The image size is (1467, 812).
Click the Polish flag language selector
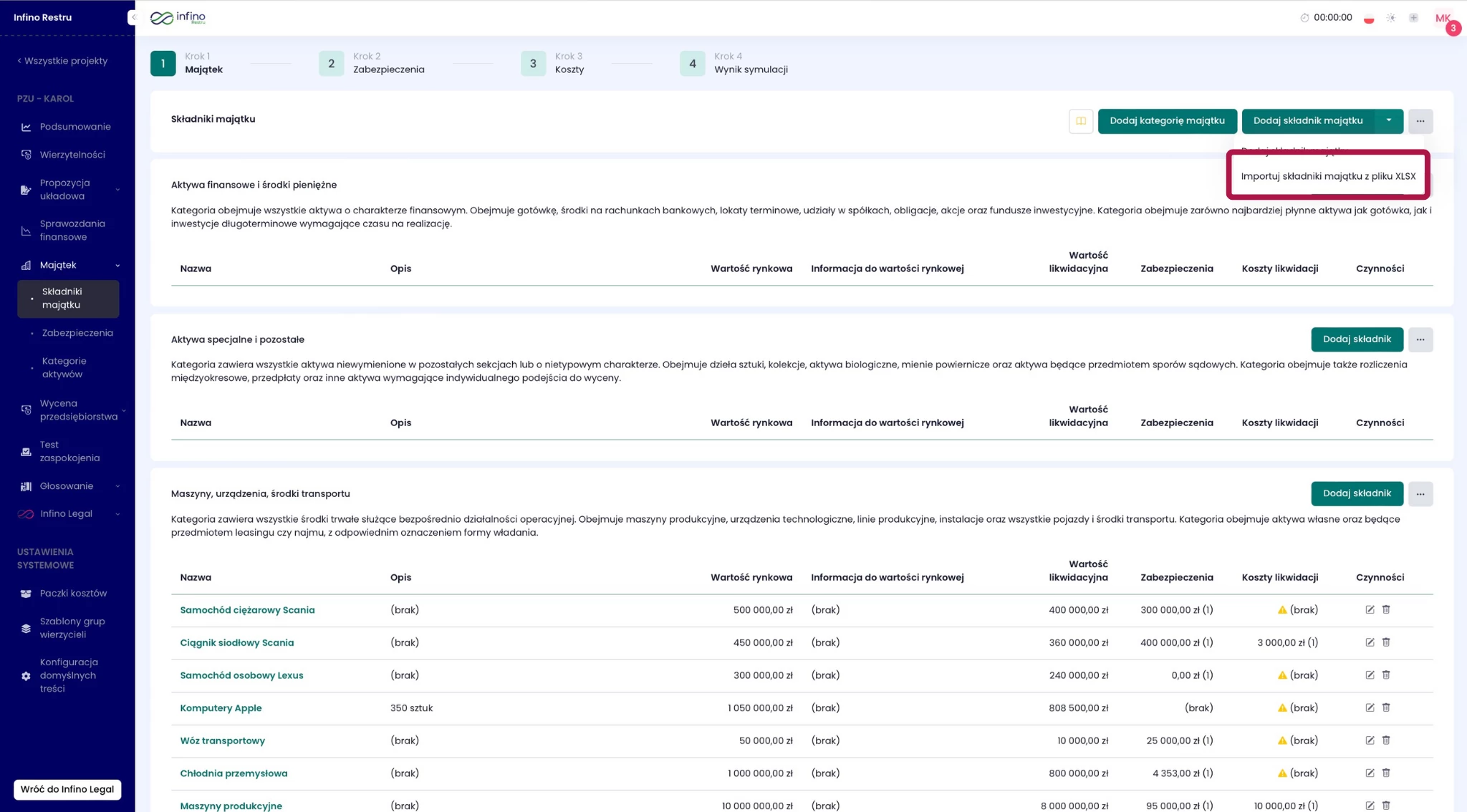tap(1369, 18)
